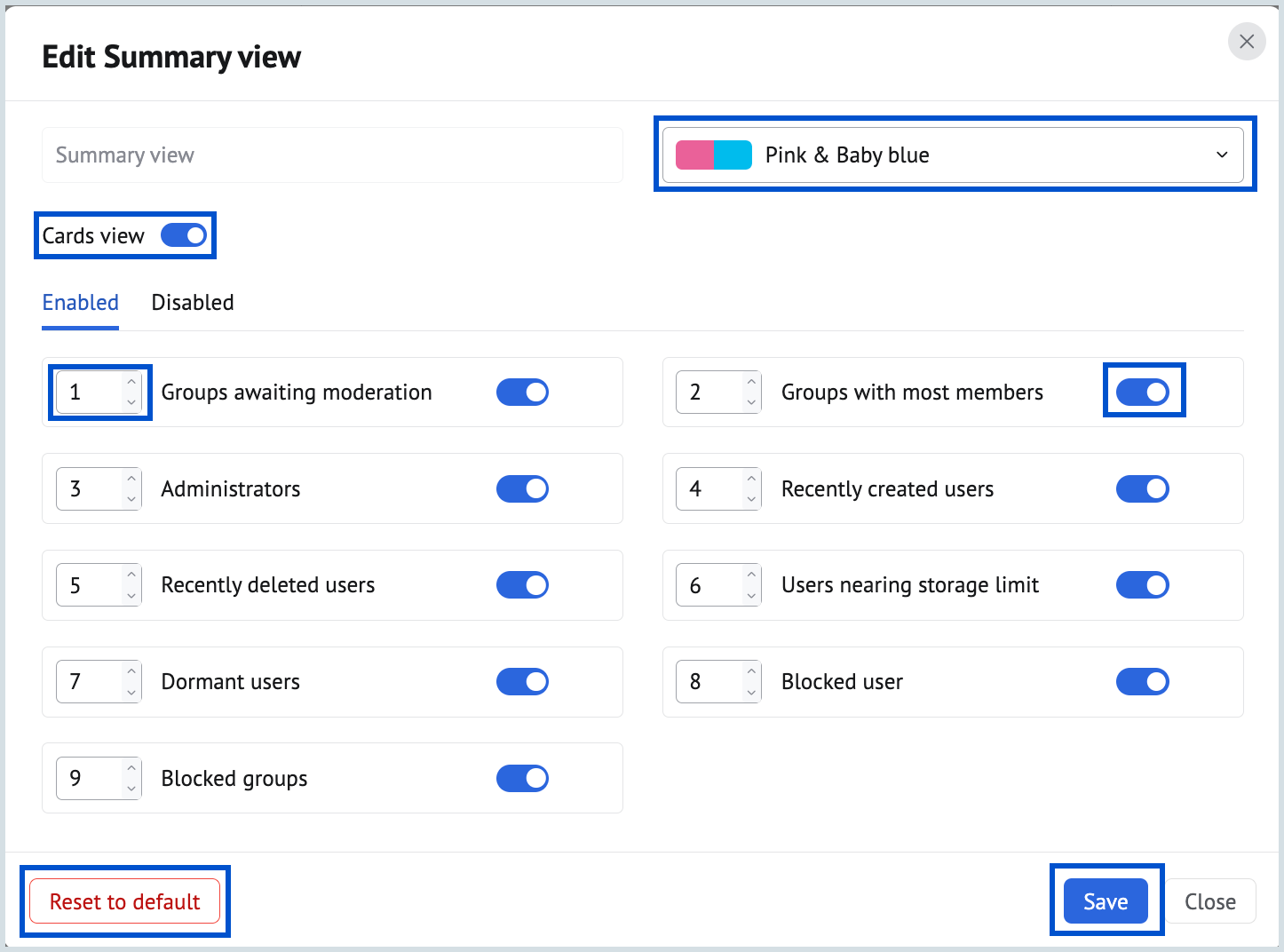Select the Enabled tab
1284x952 pixels.
click(x=80, y=302)
